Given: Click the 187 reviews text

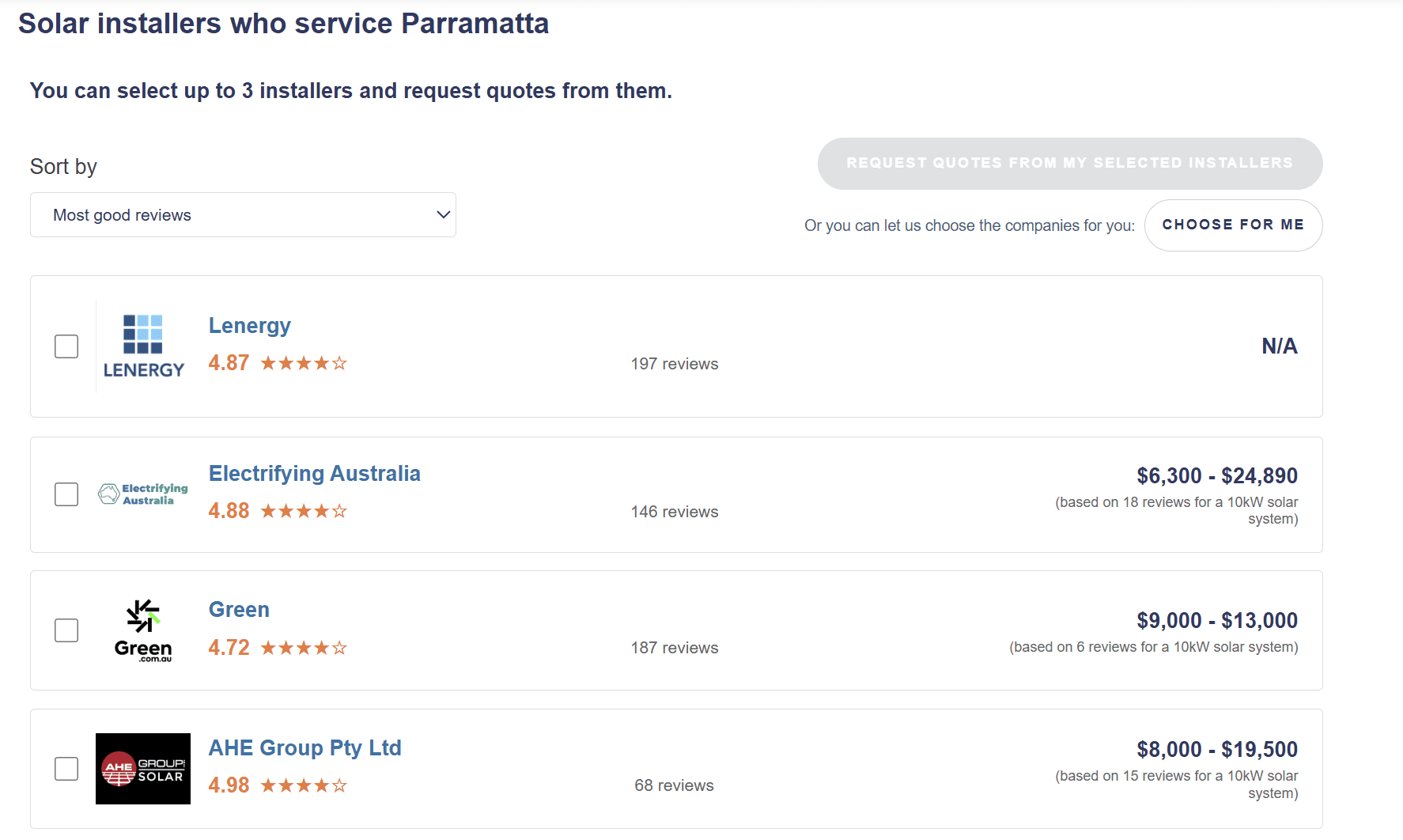Looking at the screenshot, I should click(x=675, y=648).
